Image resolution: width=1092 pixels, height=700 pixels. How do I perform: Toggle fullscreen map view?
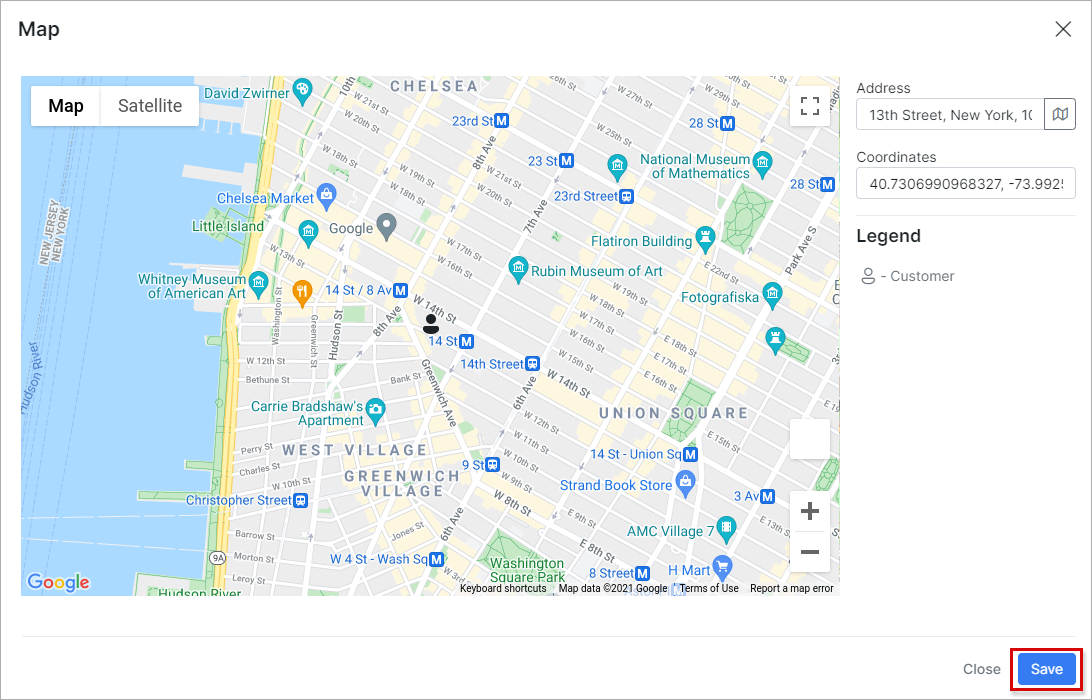809,106
